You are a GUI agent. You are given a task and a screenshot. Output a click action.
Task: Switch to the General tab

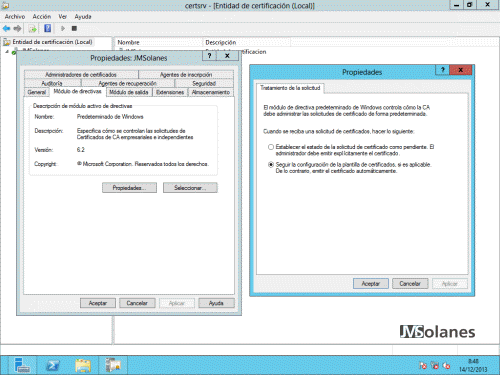[x=37, y=92]
